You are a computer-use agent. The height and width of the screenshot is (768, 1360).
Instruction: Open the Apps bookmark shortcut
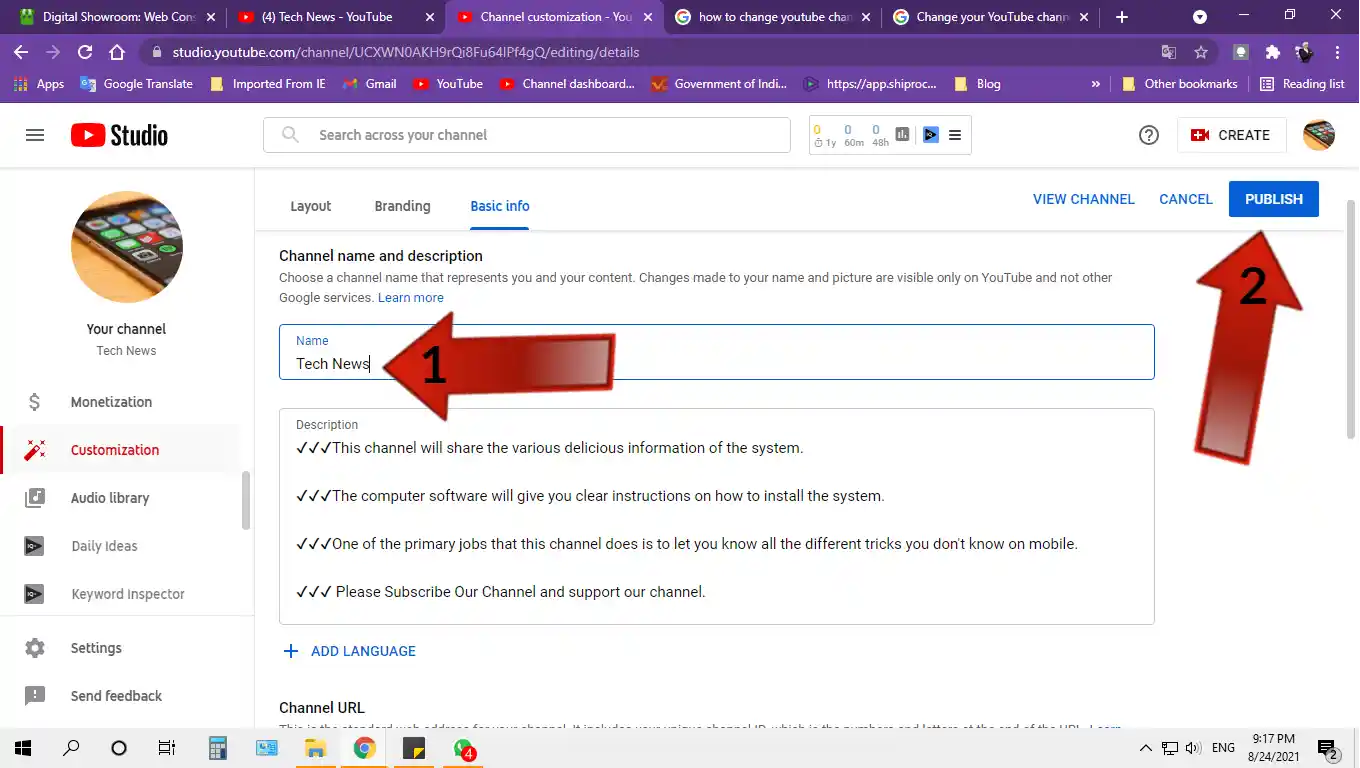[40, 84]
